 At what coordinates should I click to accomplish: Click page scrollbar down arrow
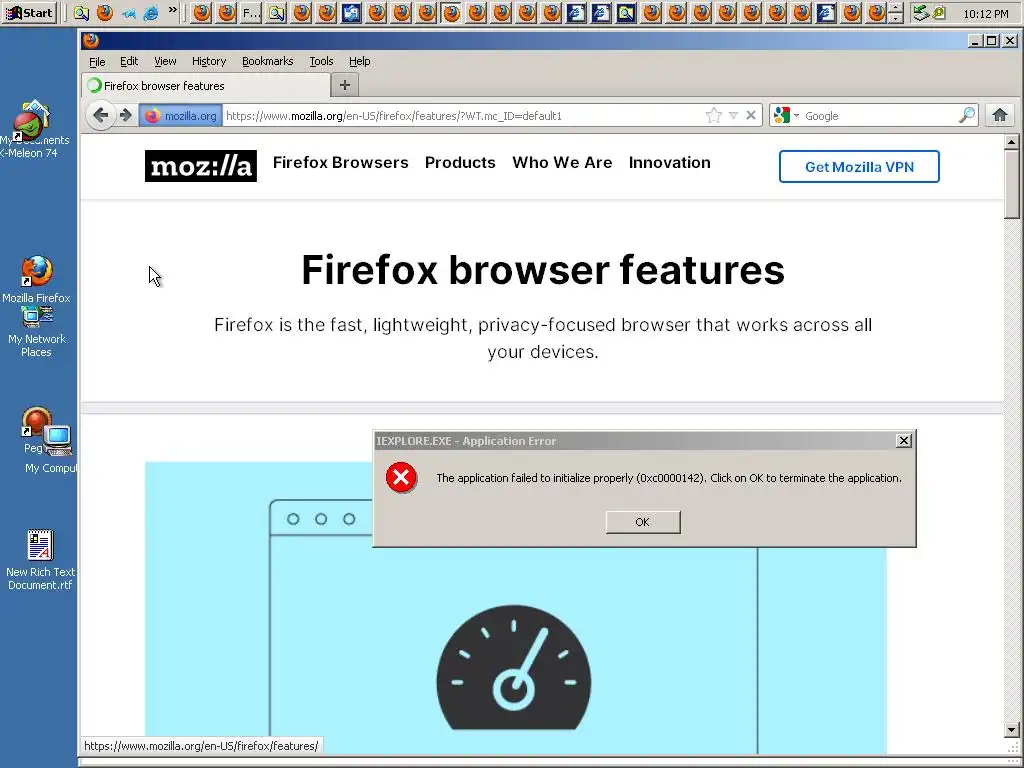point(1012,729)
